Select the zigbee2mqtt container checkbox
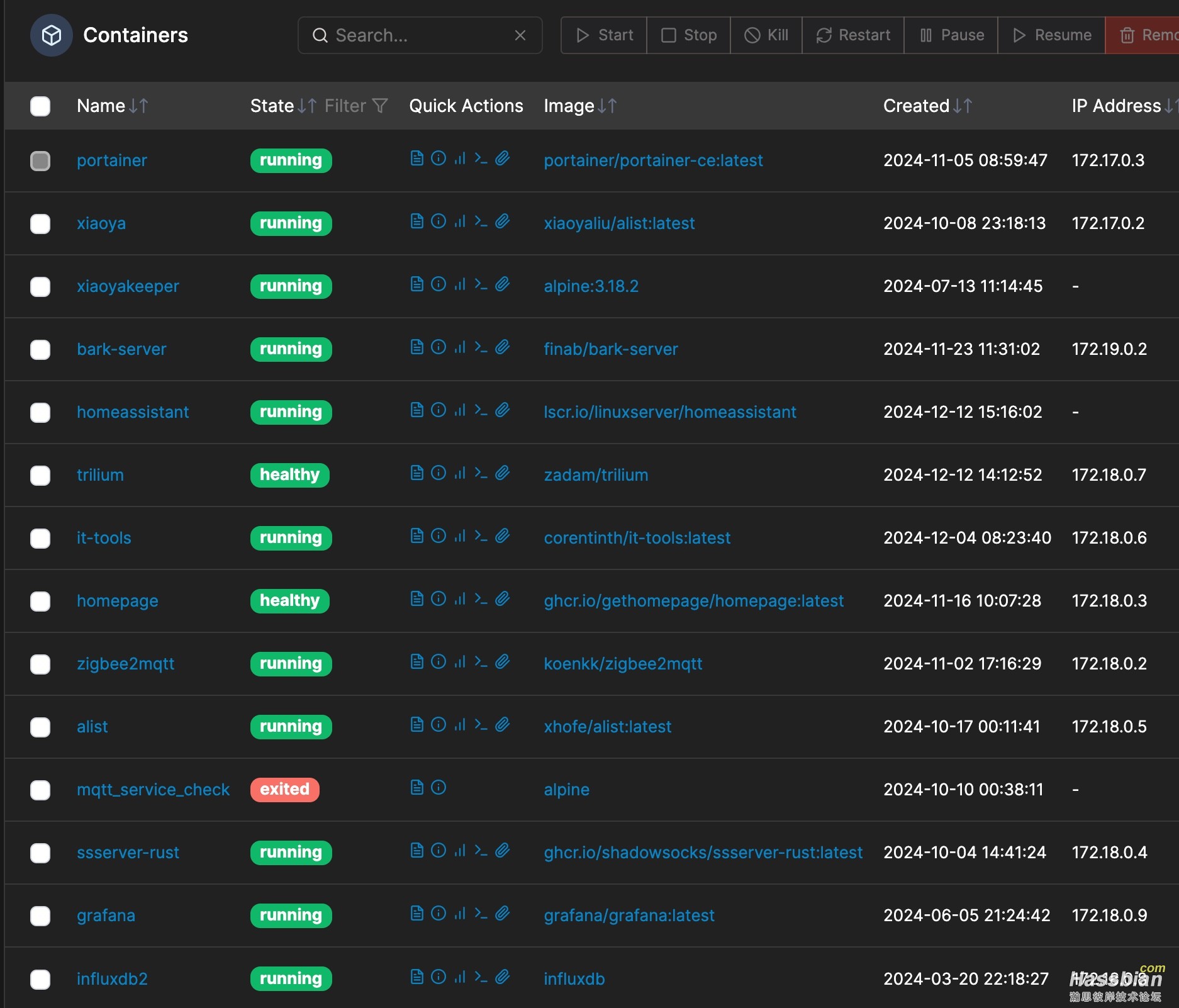This screenshot has width=1179, height=1008. click(x=40, y=664)
